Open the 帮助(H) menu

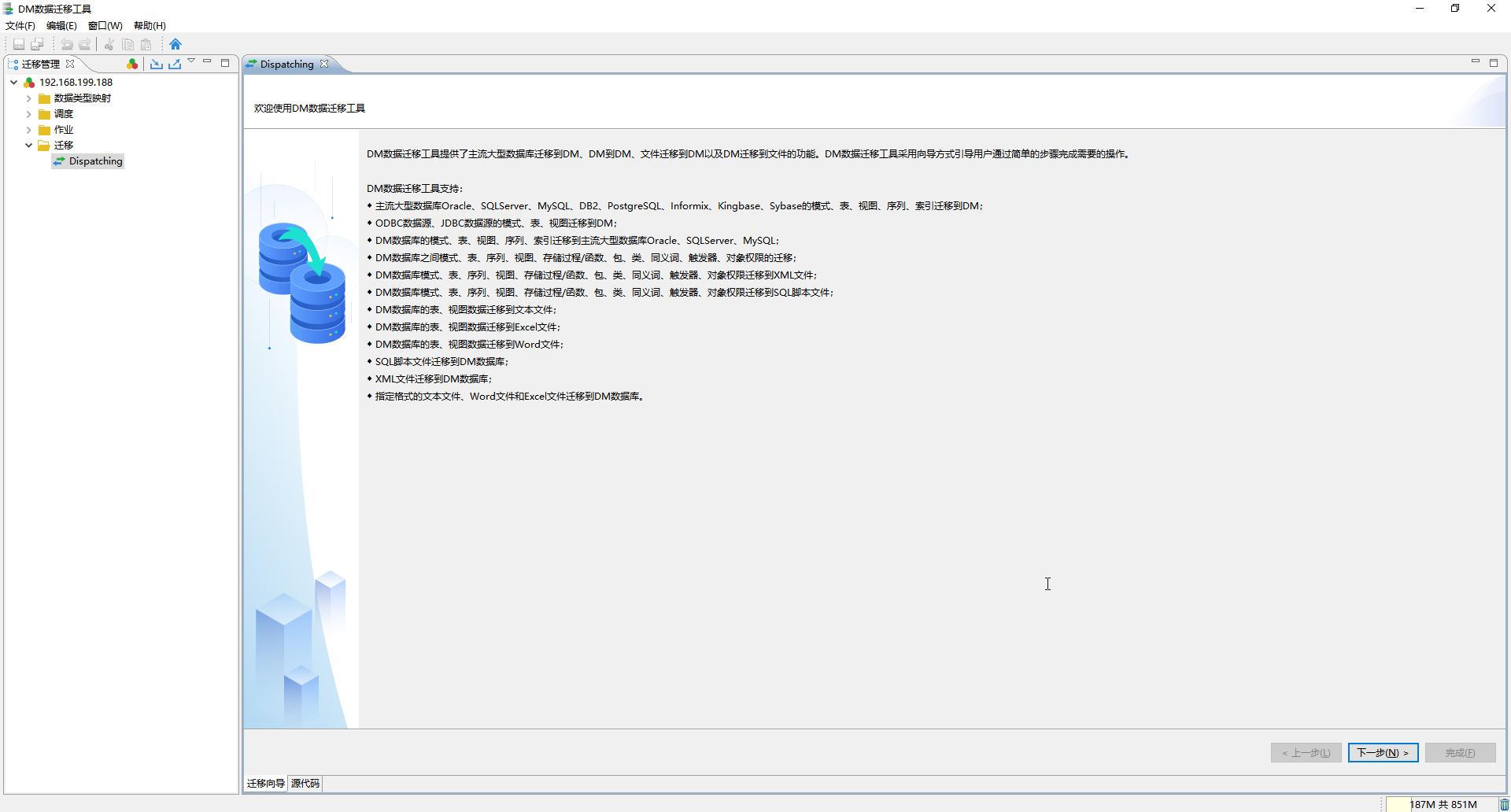150,26
